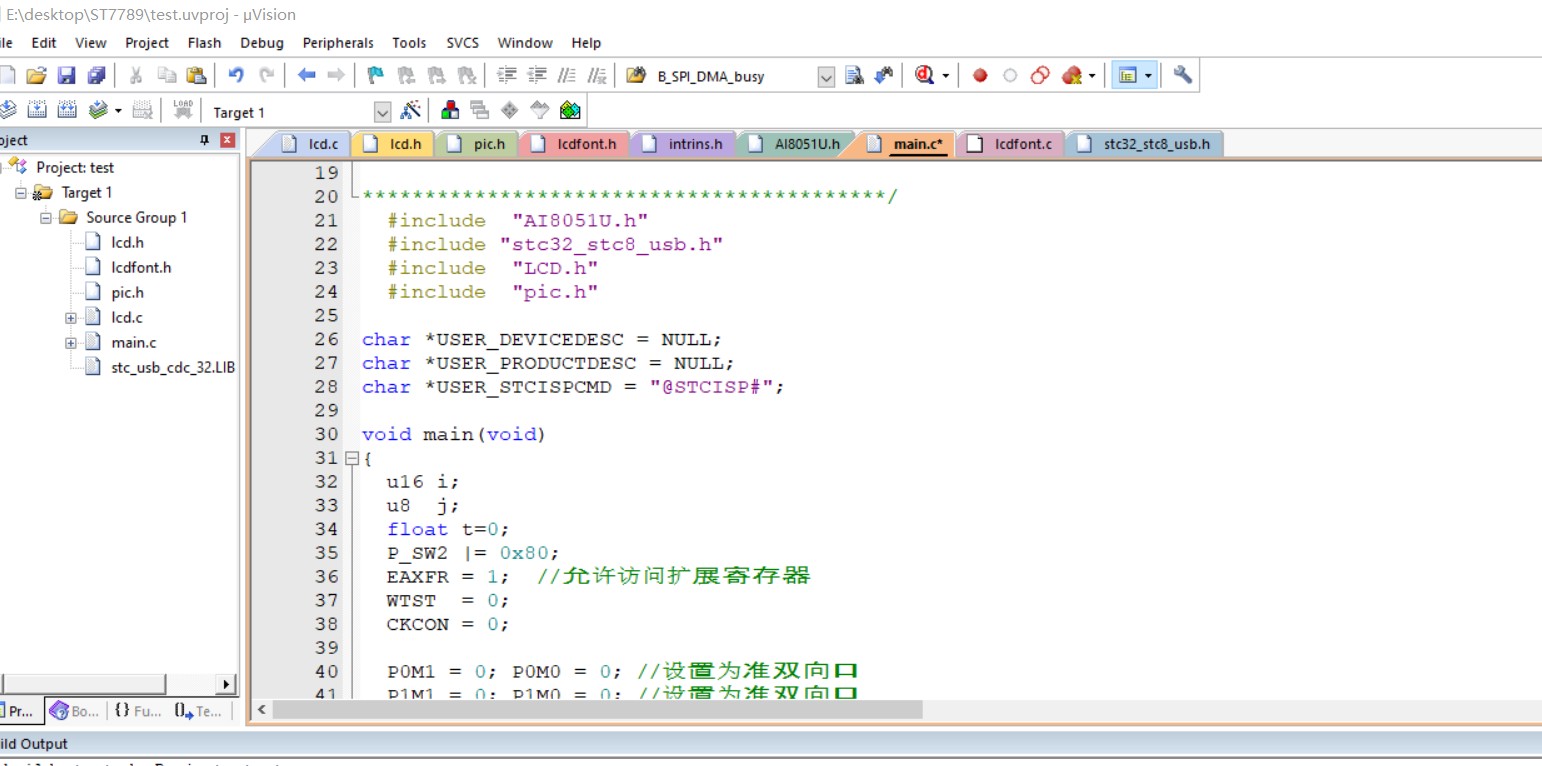Switch to the Templates panel tab
Viewport: 1542px width, 766px height.
coord(197,711)
